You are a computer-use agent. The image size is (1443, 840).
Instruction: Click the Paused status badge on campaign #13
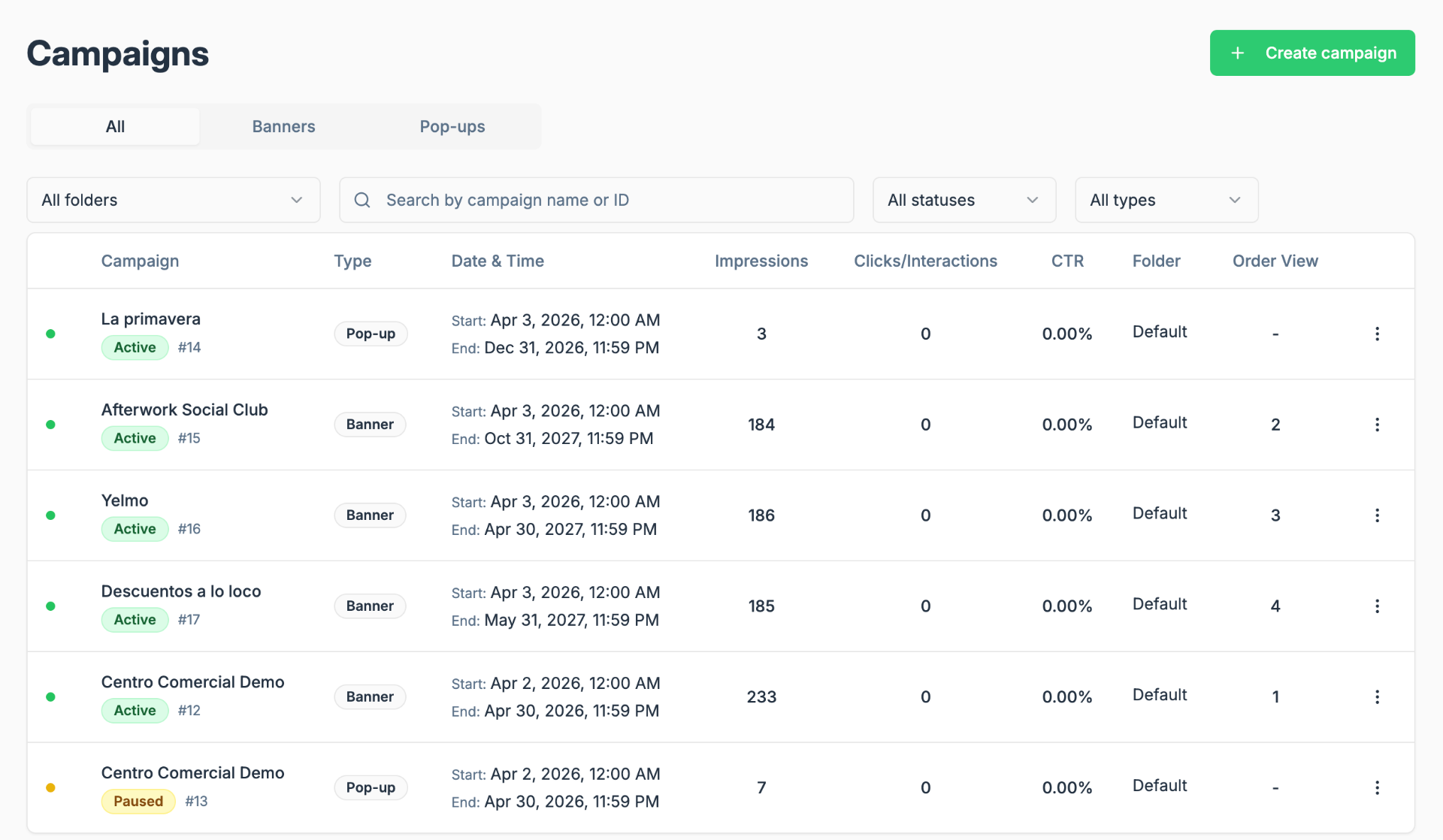(x=138, y=801)
